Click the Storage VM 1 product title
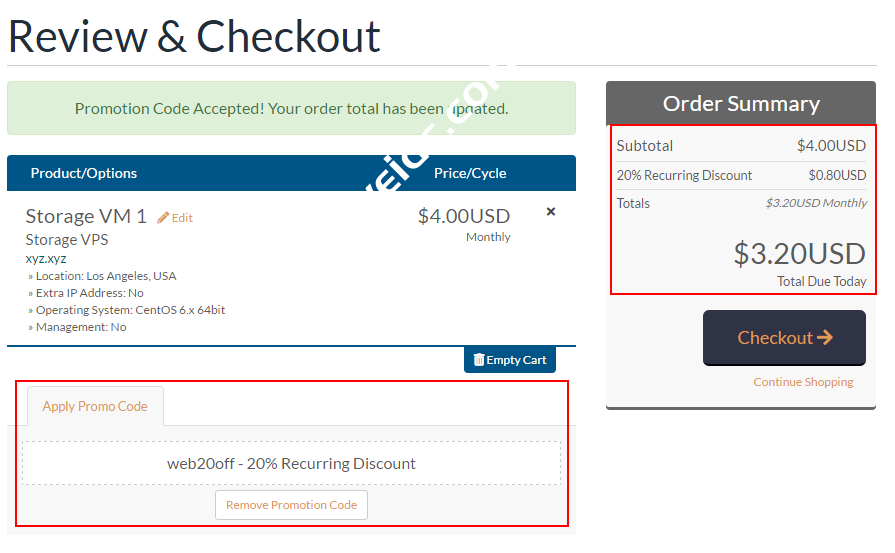Screen dimensions: 895x553 (x=86, y=216)
